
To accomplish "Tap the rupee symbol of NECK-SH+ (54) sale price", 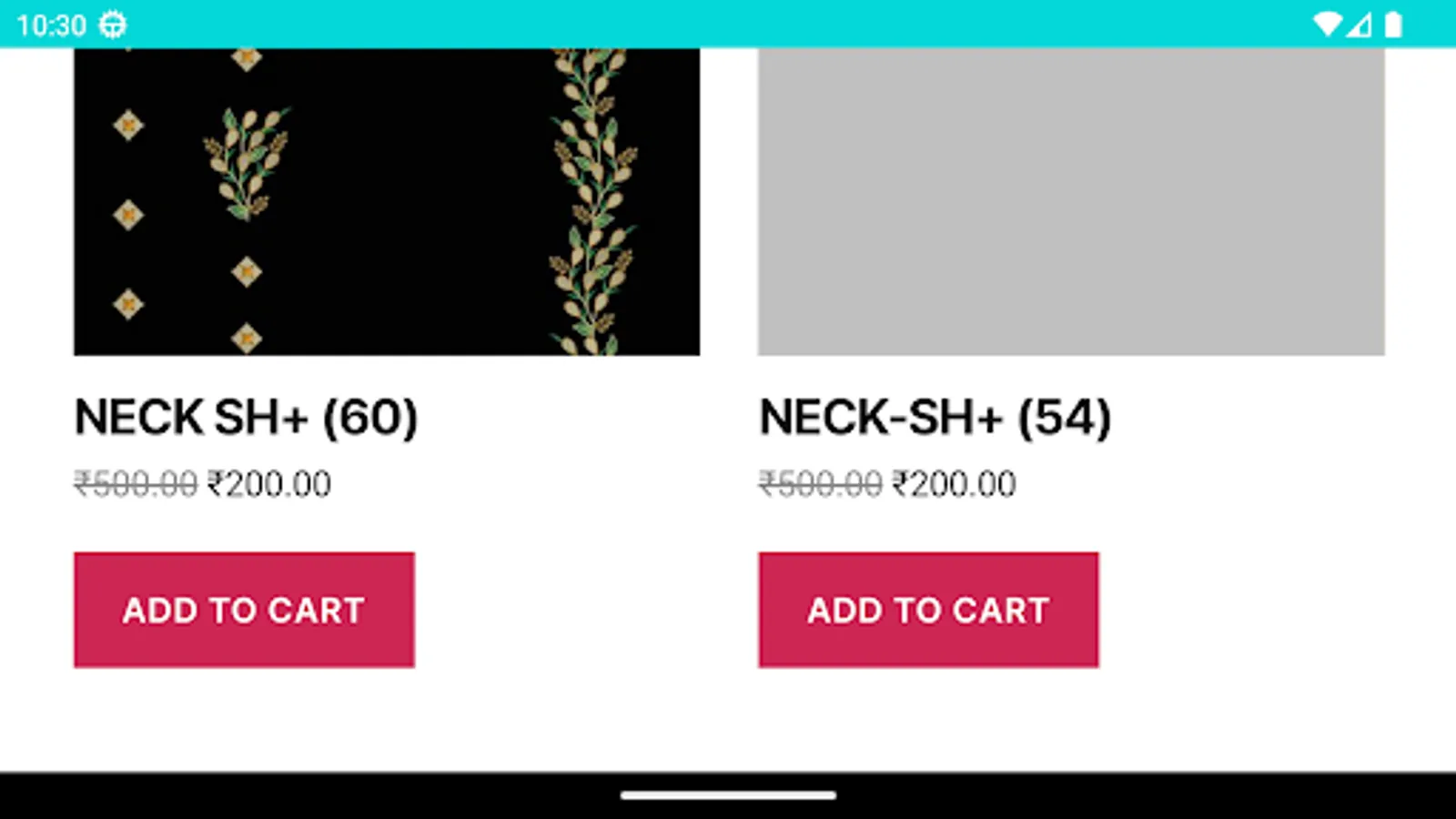I will click(901, 484).
